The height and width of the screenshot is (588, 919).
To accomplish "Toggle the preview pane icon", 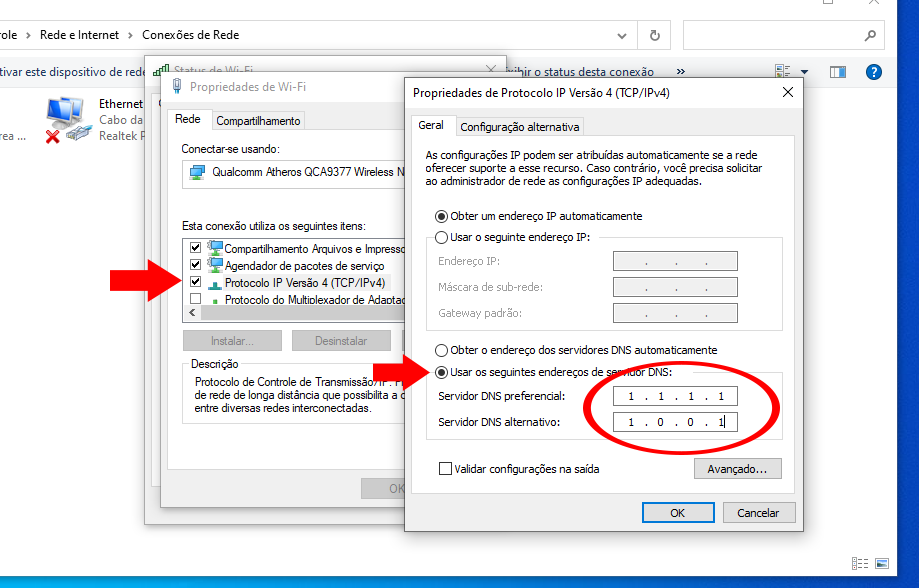I will pyautogui.click(x=838, y=72).
